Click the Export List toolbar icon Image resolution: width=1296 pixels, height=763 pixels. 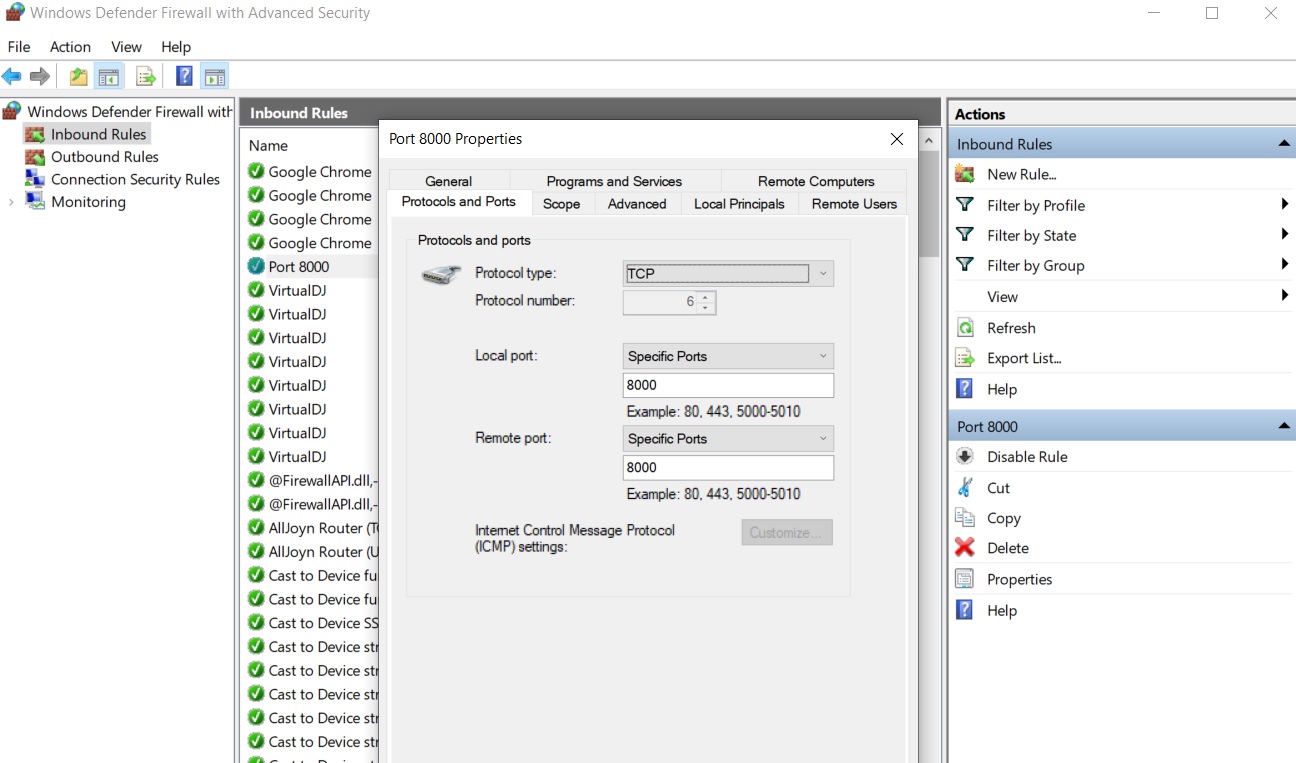pyautogui.click(x=146, y=76)
